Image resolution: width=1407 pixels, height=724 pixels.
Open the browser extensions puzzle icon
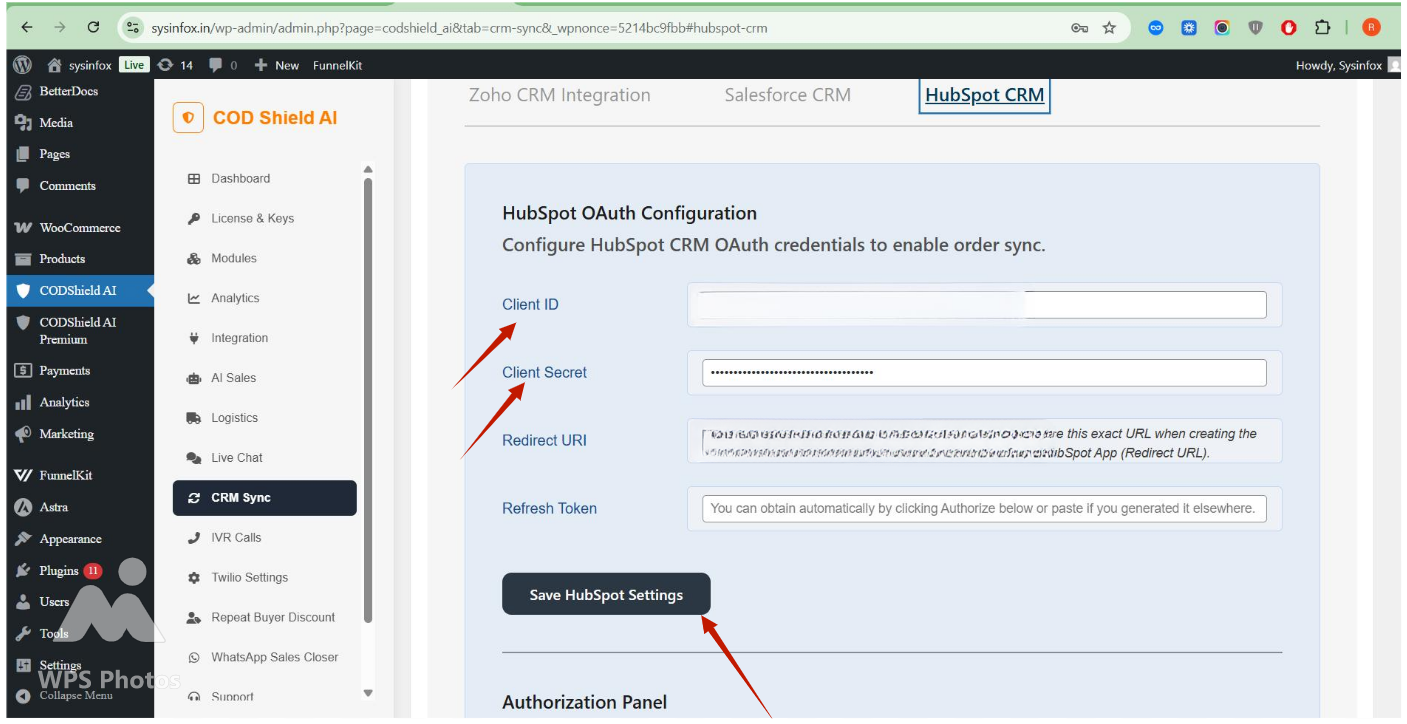click(1322, 28)
